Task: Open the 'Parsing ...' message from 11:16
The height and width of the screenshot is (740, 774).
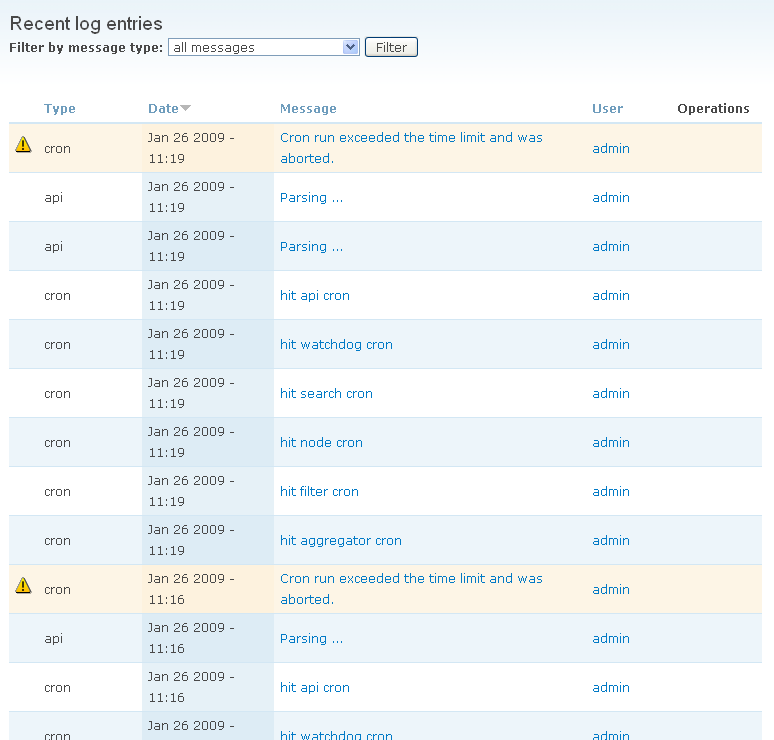Action: (311, 638)
